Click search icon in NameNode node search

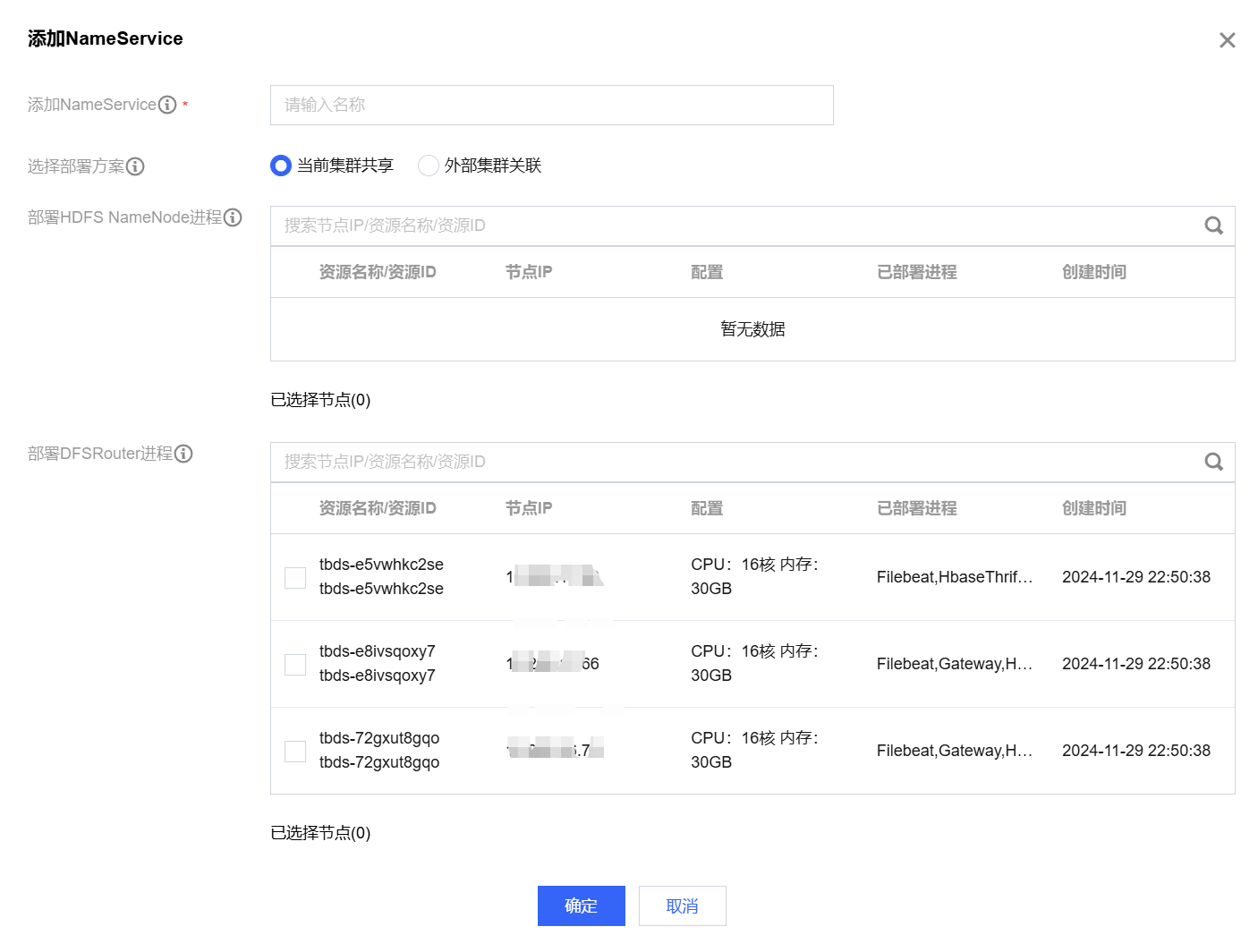[x=1213, y=225]
